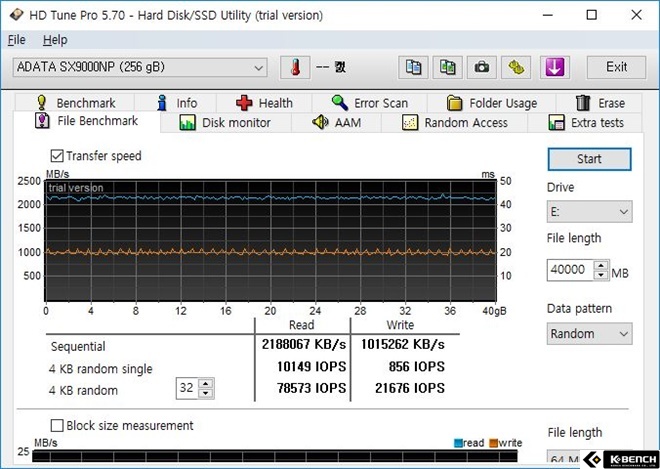Open the Random Access tab
Viewport: 660px width, 469px height.
pyautogui.click(x=454, y=123)
